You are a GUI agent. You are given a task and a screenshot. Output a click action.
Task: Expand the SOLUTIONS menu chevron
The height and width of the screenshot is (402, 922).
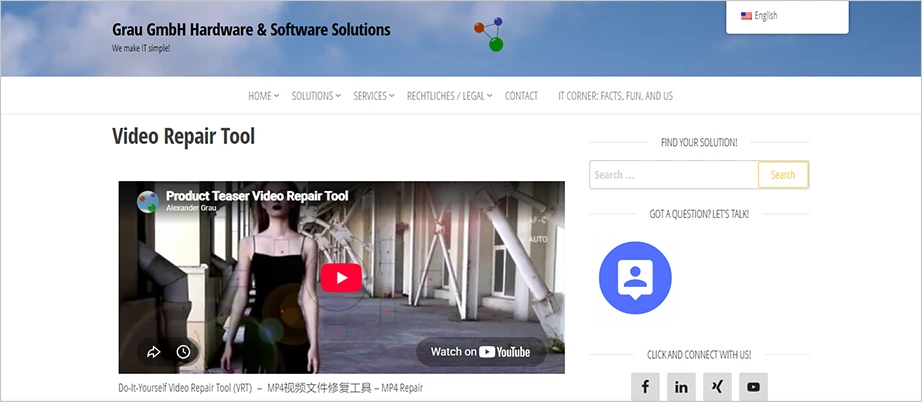point(338,96)
